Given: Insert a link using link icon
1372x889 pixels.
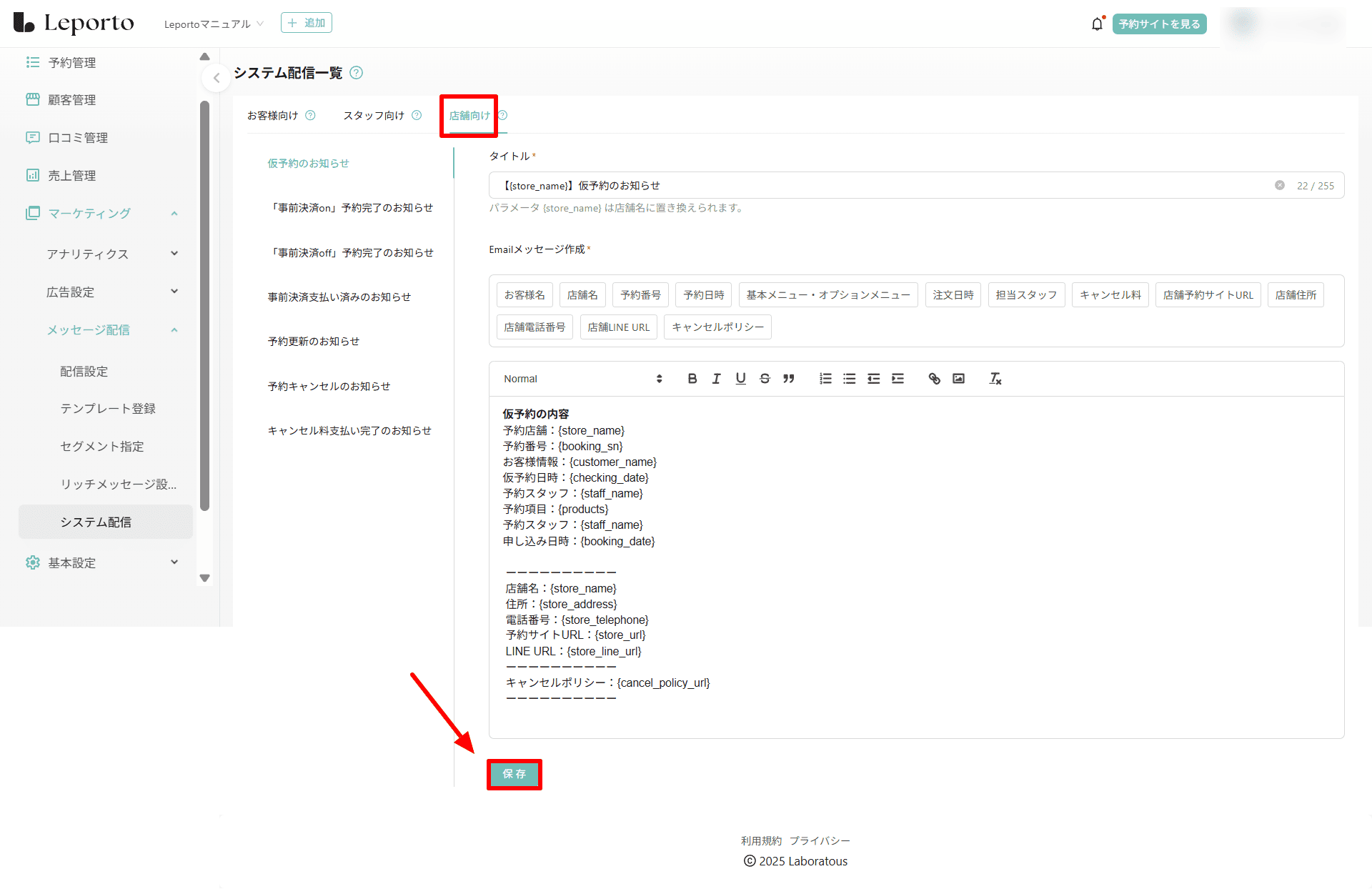Looking at the screenshot, I should click(x=934, y=379).
